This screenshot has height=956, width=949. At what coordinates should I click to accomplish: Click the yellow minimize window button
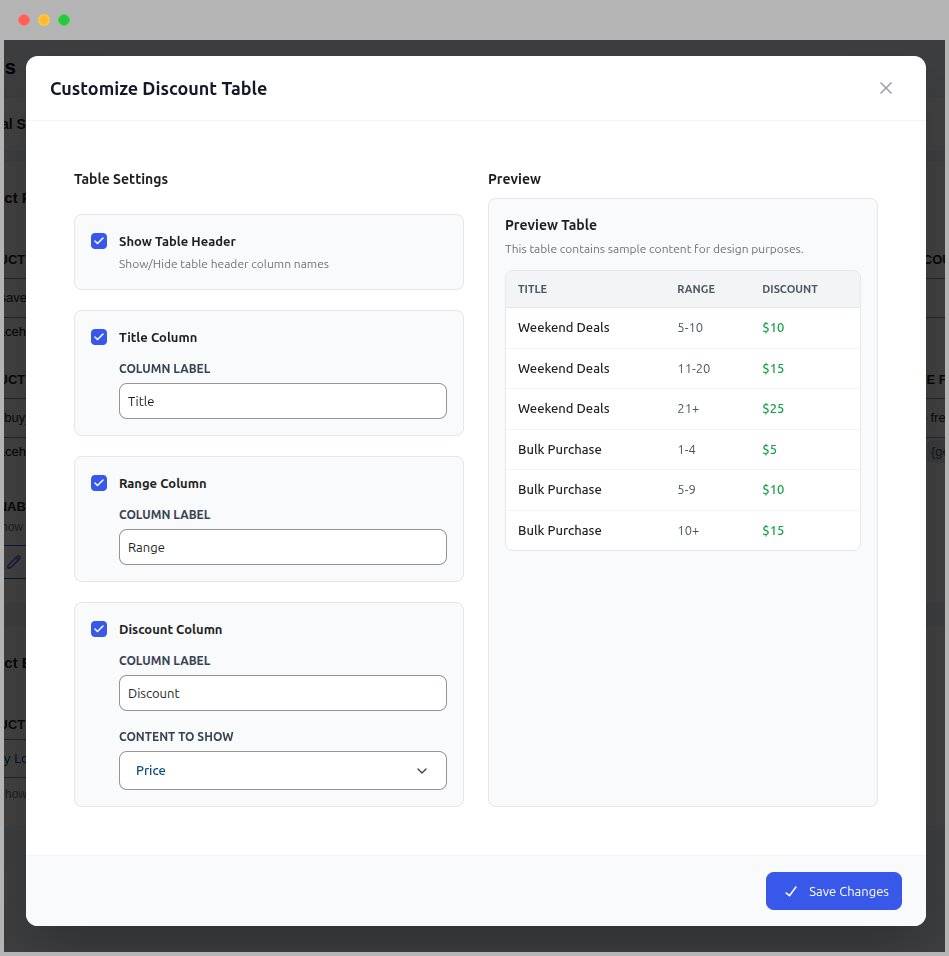pyautogui.click(x=44, y=20)
